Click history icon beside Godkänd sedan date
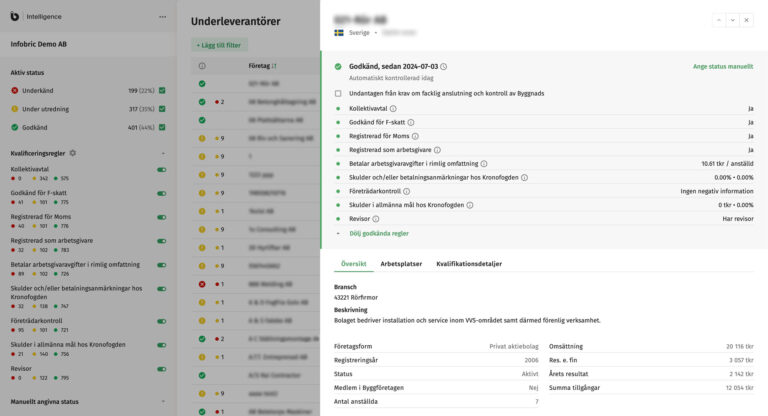Viewport: 768px width, 416px height. click(x=444, y=67)
